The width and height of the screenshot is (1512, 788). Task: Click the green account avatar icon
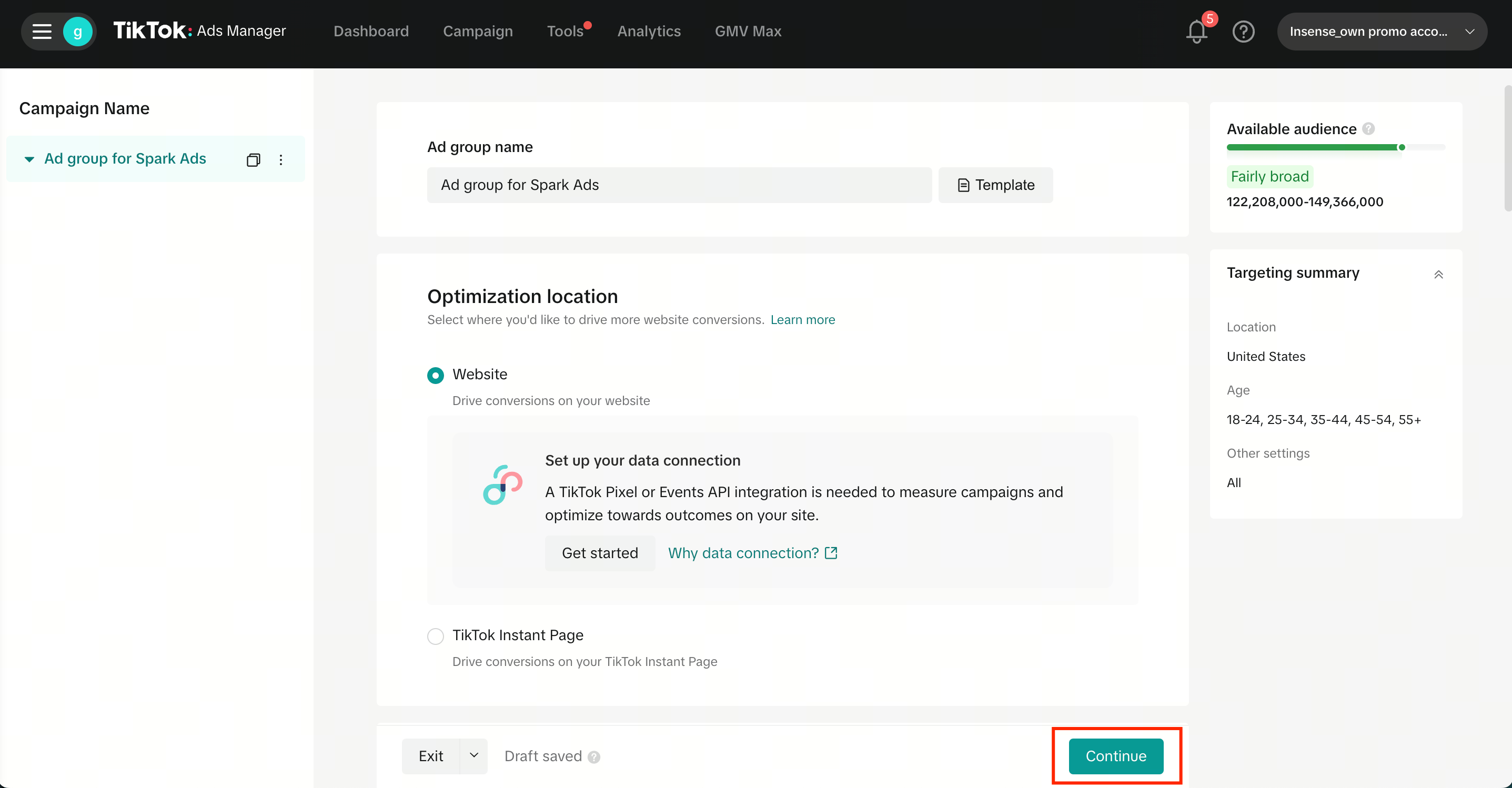77,32
